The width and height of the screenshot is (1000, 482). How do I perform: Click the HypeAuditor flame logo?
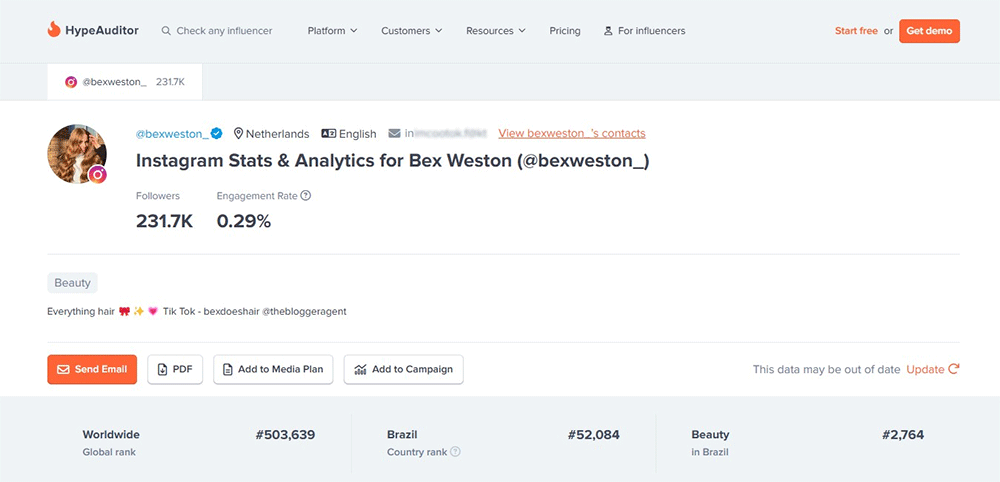54,31
